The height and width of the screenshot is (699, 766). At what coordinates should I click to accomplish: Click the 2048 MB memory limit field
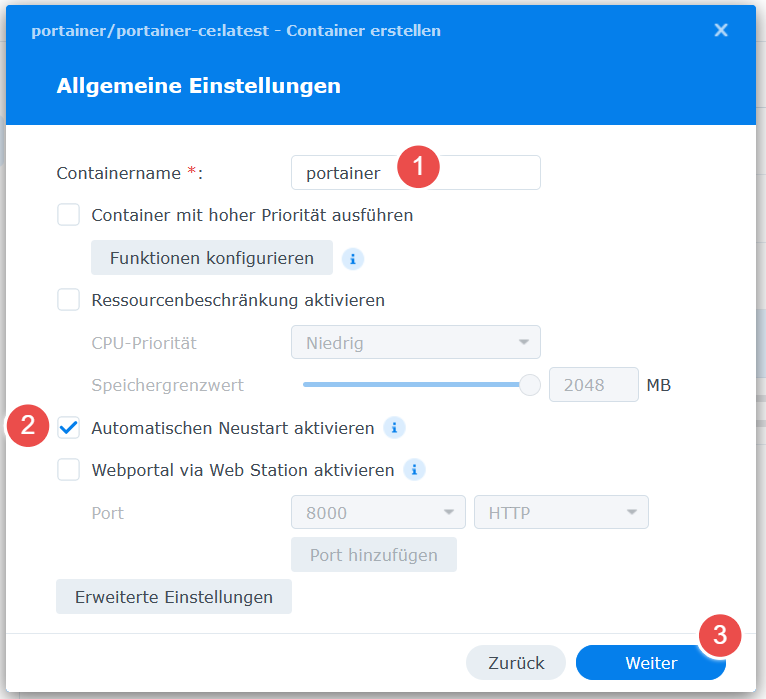594,385
